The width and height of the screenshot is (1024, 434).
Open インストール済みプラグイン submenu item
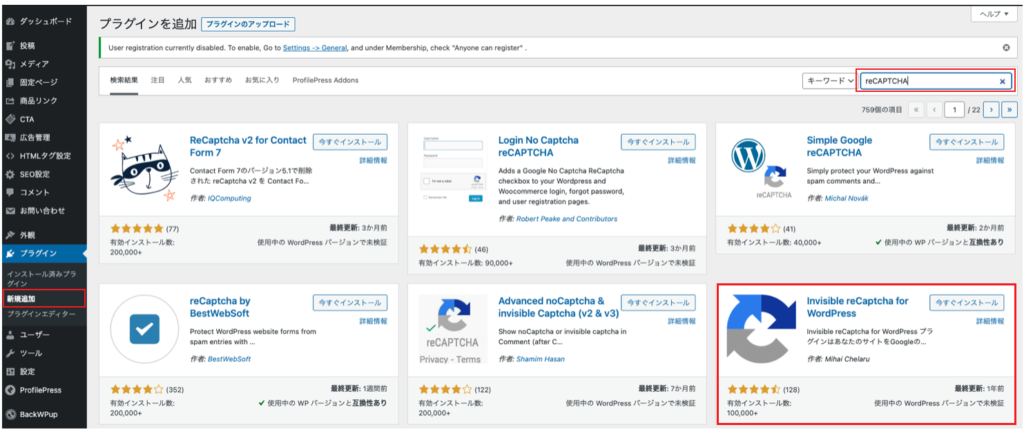(x=43, y=279)
